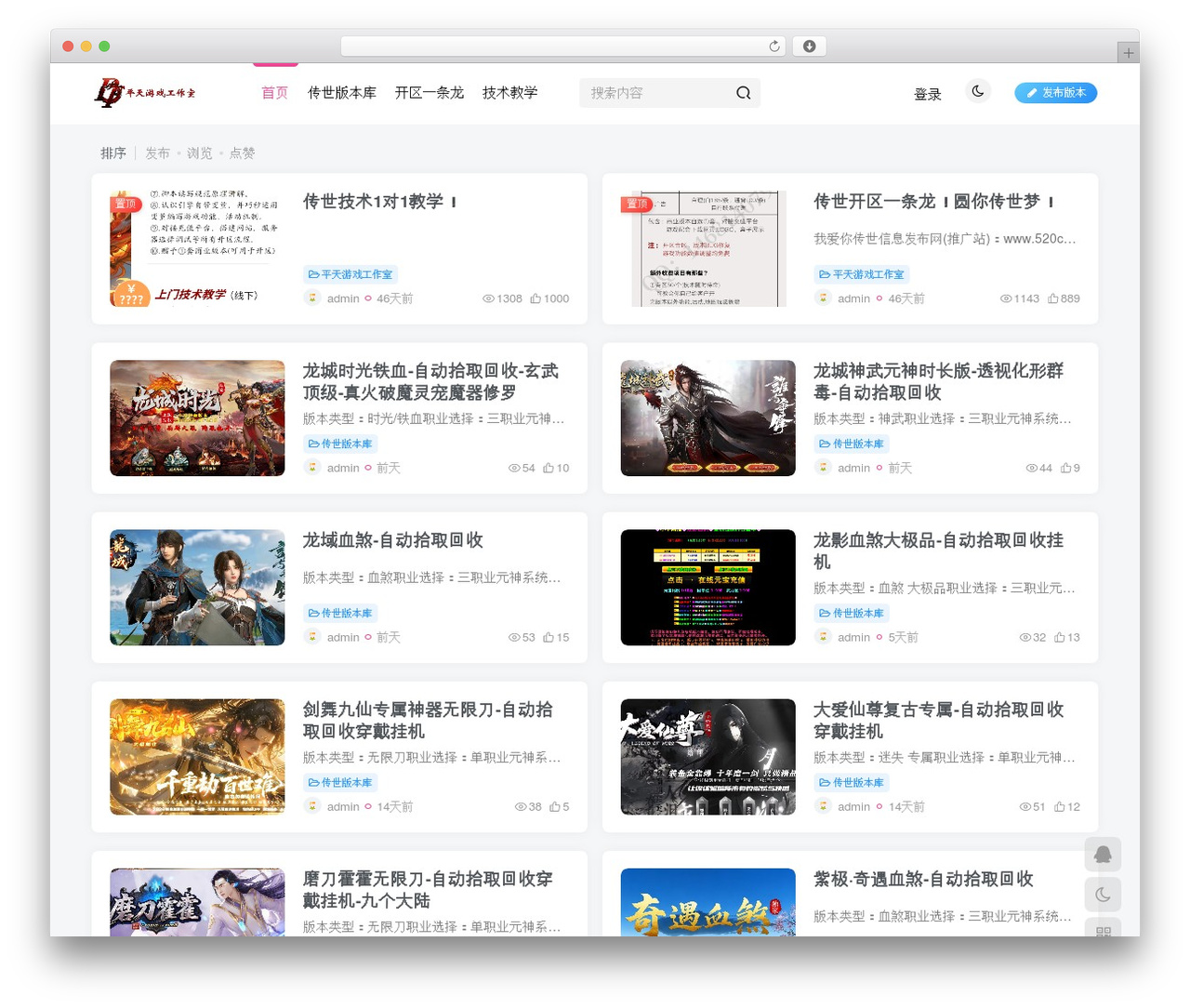The image size is (1190, 1008).
Task: Click 平天游戏工作室 tag on 传世技术 card
Action: point(350,274)
